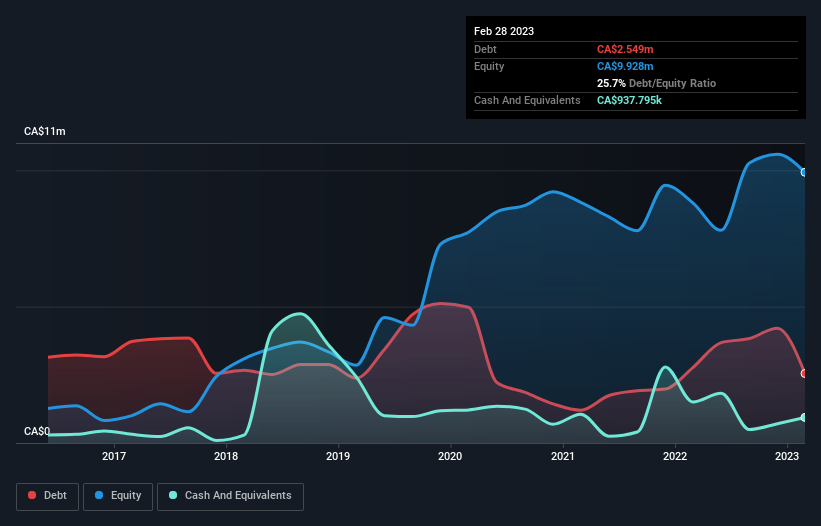Click Cash And Equivalents label in tooltip
This screenshot has width=821, height=526.
(x=527, y=100)
